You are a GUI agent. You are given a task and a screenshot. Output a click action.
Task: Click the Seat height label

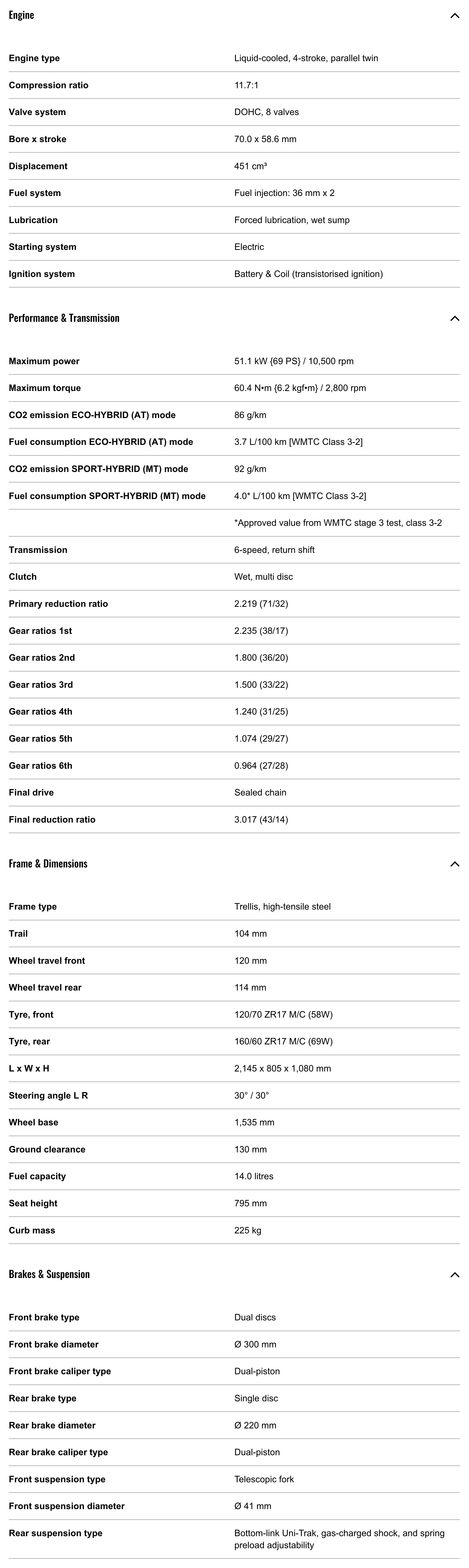pyautogui.click(x=33, y=1203)
